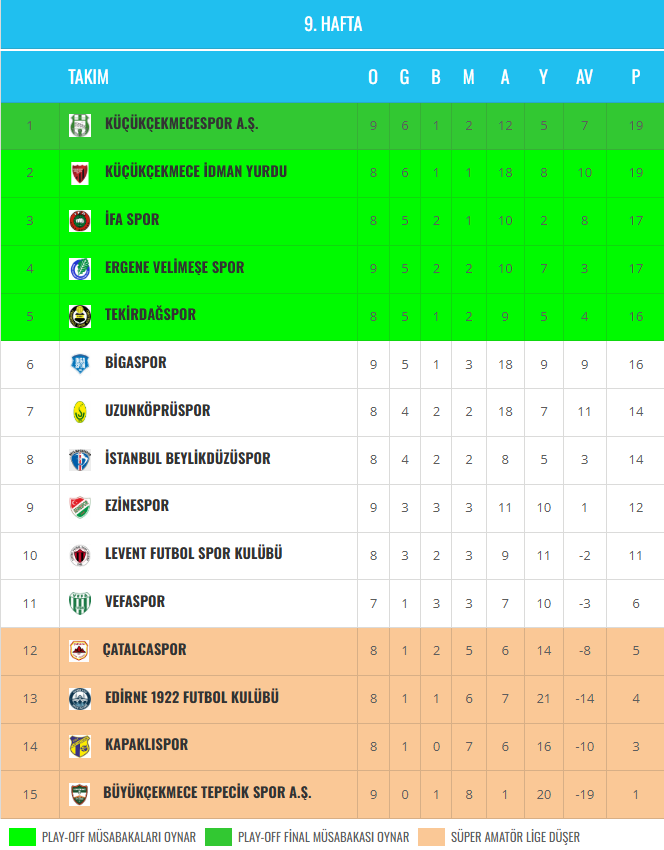Click the Küçükçekmecespor A.Ş. club logo
This screenshot has width=664, height=850.
pyautogui.click(x=80, y=125)
